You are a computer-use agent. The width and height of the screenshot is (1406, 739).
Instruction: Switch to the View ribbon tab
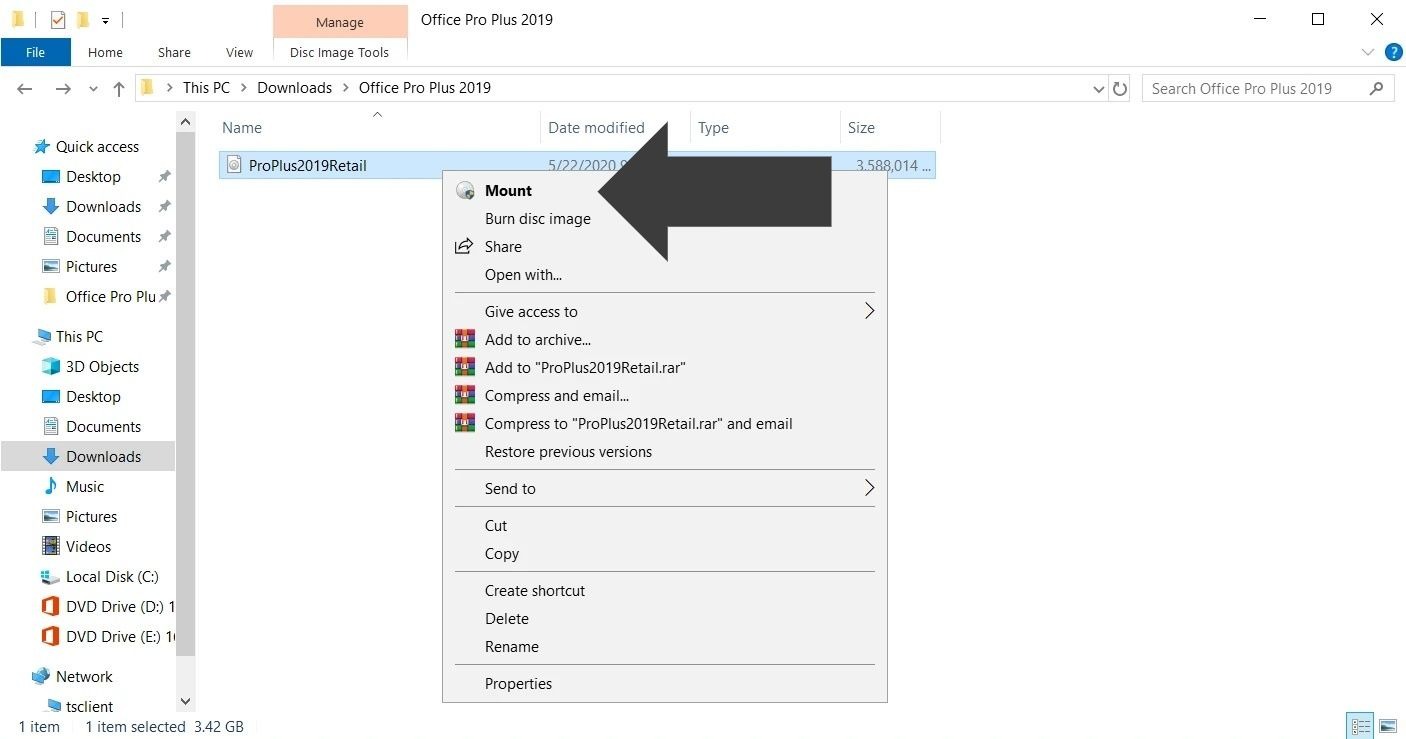point(240,52)
